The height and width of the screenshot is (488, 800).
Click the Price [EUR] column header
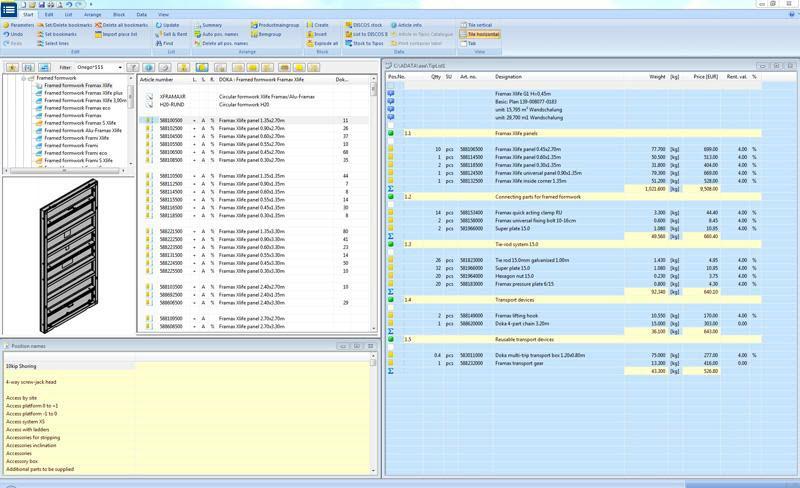coord(705,77)
